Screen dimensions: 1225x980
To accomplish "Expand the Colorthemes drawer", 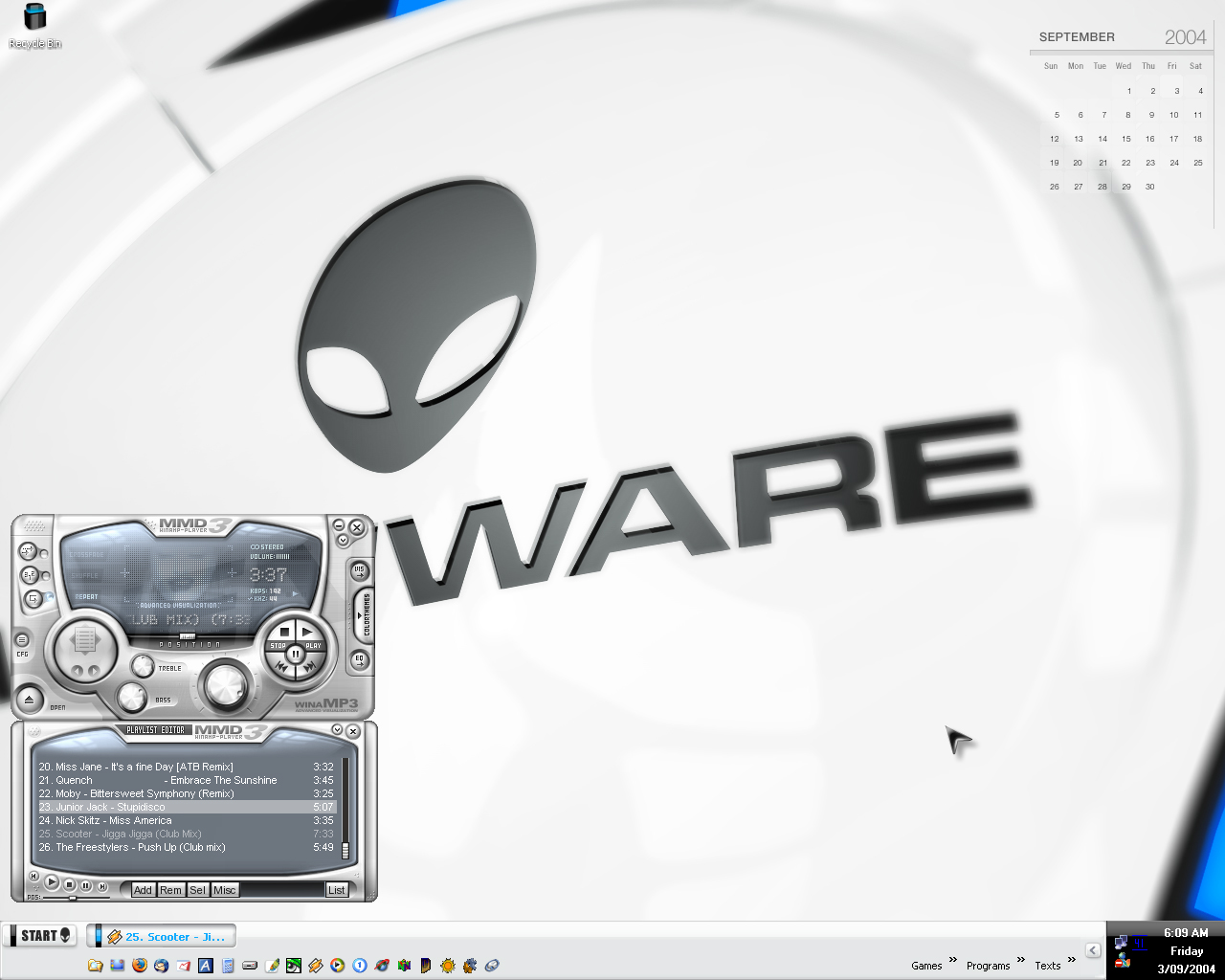I will pos(364,614).
